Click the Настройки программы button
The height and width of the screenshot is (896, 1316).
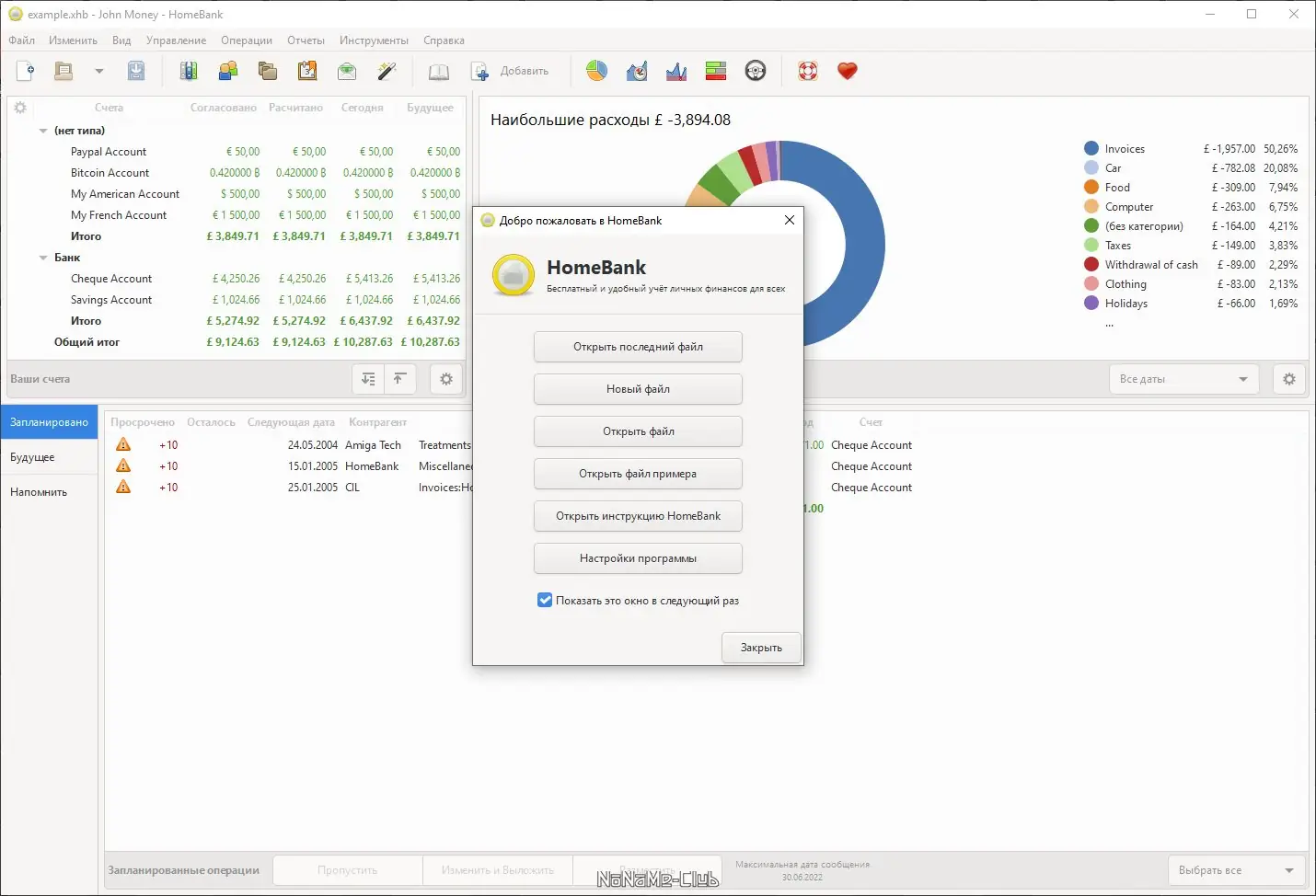(x=638, y=558)
